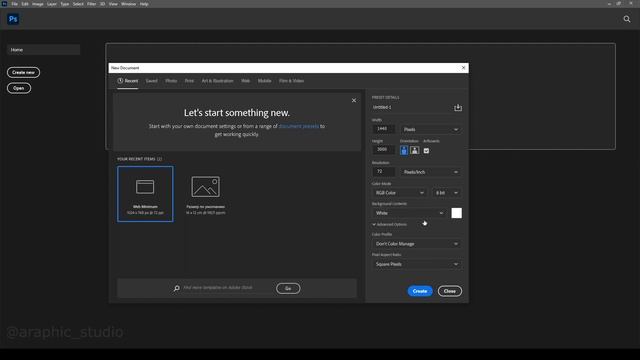Click the Photoshop Ps logo icon
Image resolution: width=640 pixels, height=360 pixels.
[13, 19]
